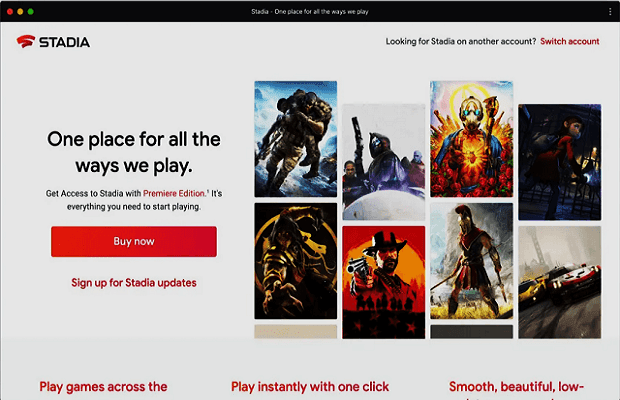Image resolution: width=620 pixels, height=400 pixels.
Task: Select the red cowboy gunslinger cover
Action: coord(384,282)
